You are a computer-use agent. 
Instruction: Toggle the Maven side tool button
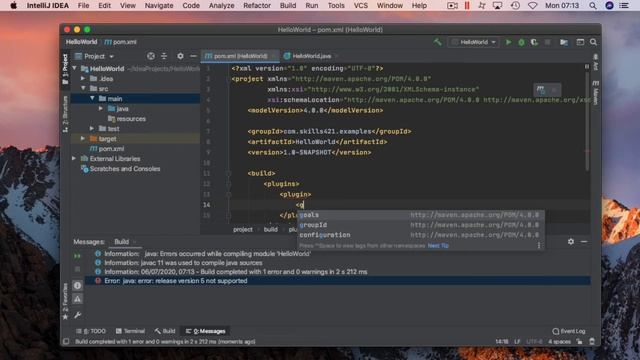(x=595, y=93)
